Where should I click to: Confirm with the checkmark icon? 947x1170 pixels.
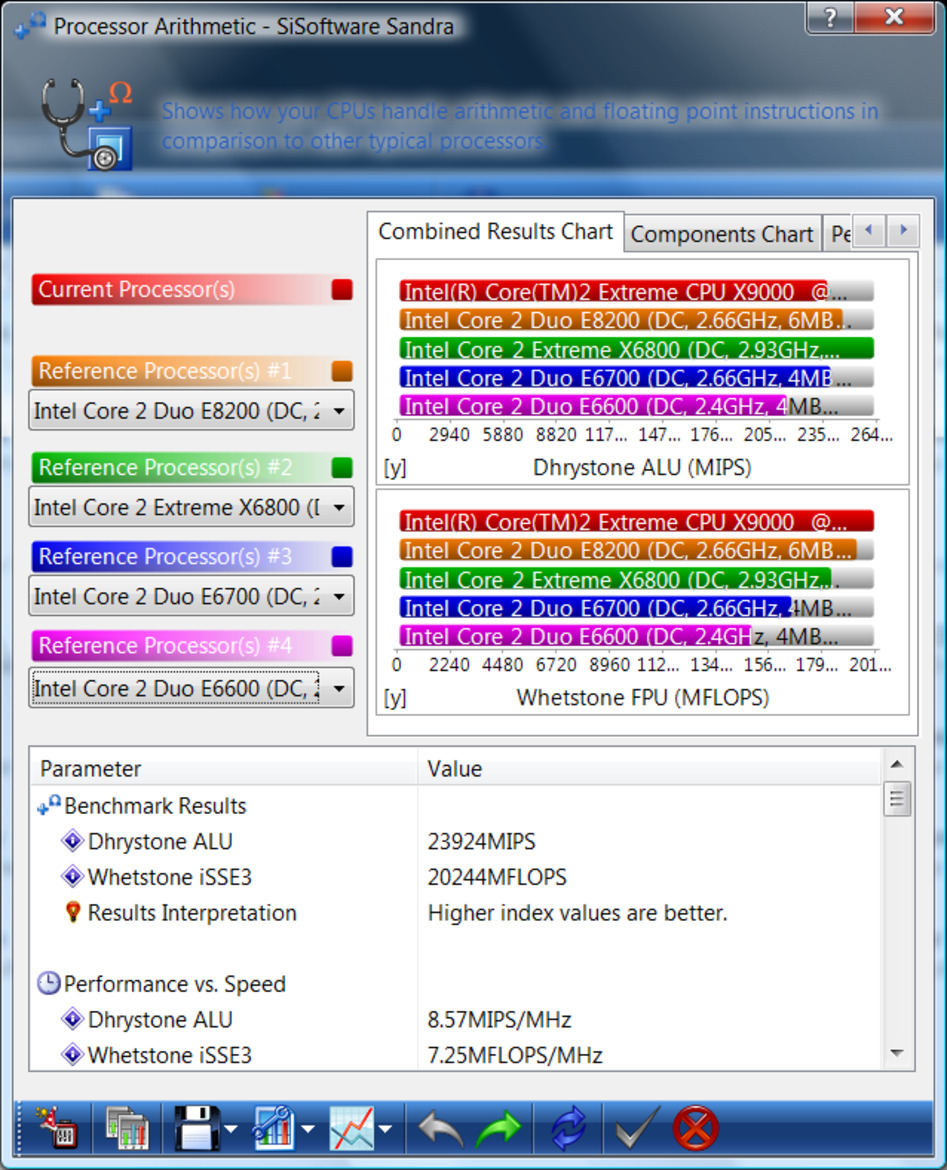634,1127
